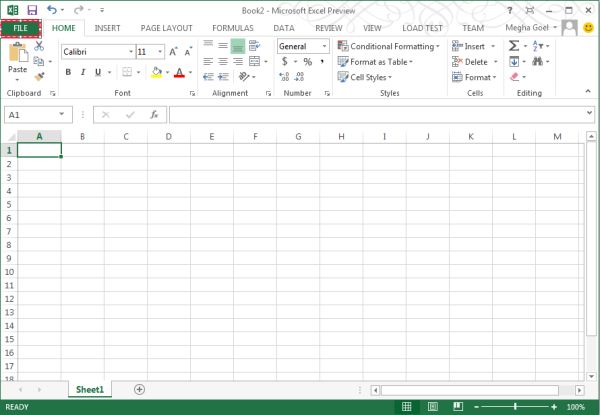This screenshot has width=600, height=415.
Task: Click the Merge & Center icon
Action: click(254, 61)
